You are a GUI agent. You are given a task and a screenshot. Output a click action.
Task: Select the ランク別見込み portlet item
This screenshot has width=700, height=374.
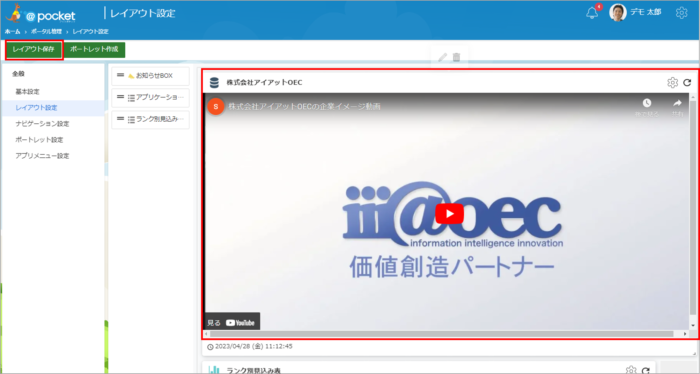[x=150, y=120]
